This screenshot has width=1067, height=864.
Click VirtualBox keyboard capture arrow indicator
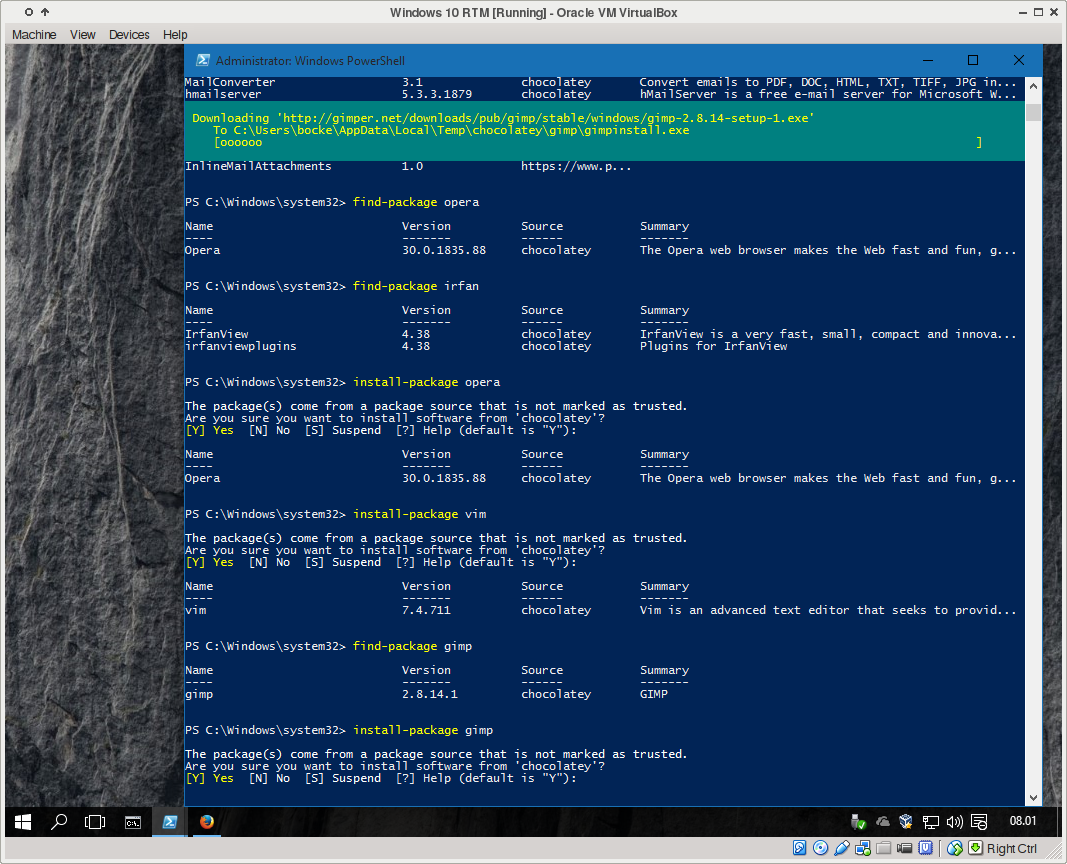tap(976, 848)
